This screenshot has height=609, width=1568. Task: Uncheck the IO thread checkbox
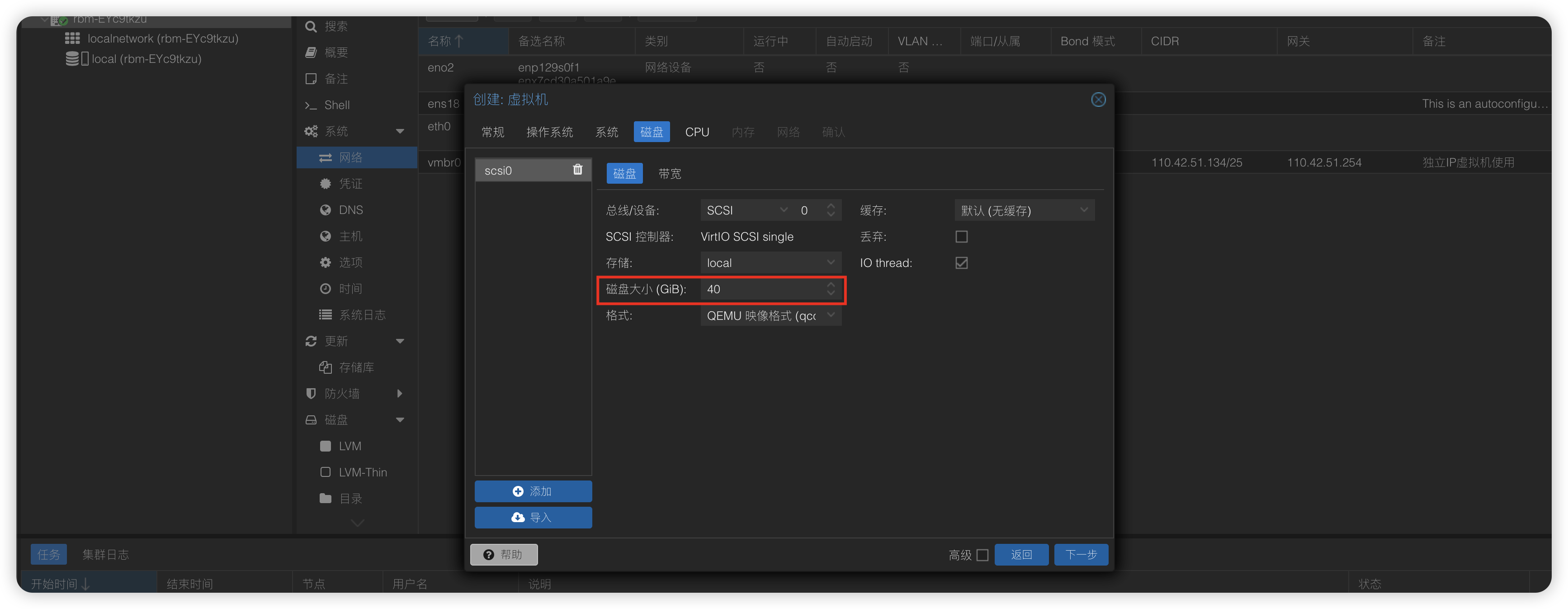[961, 263]
